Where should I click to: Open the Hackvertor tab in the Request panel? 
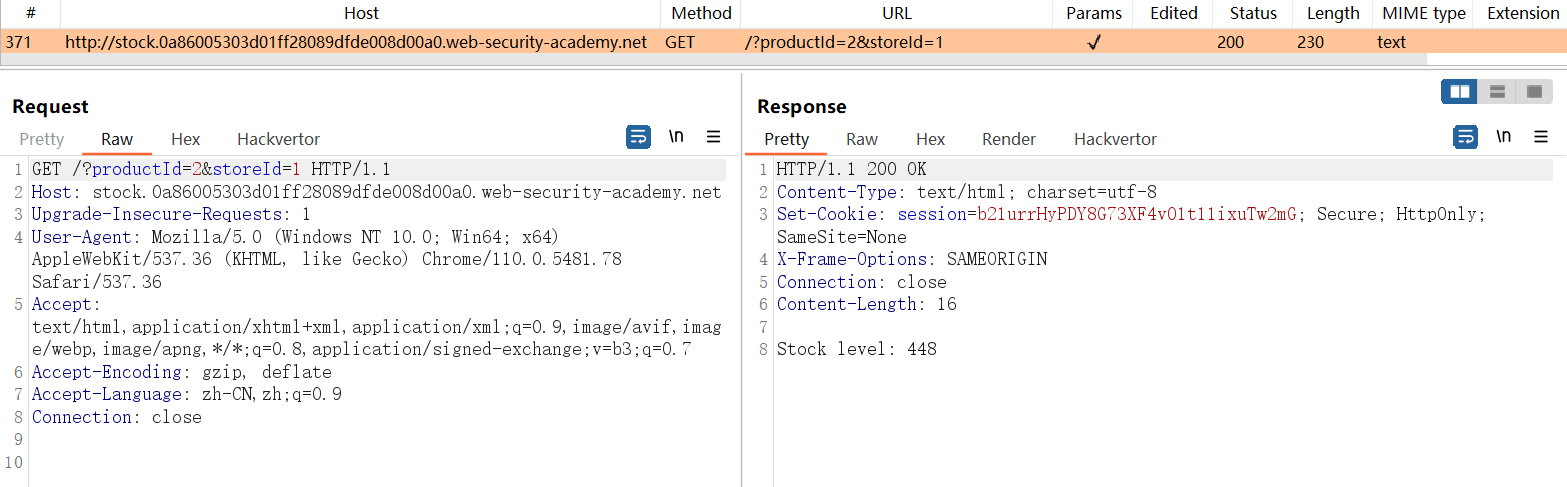[x=278, y=139]
